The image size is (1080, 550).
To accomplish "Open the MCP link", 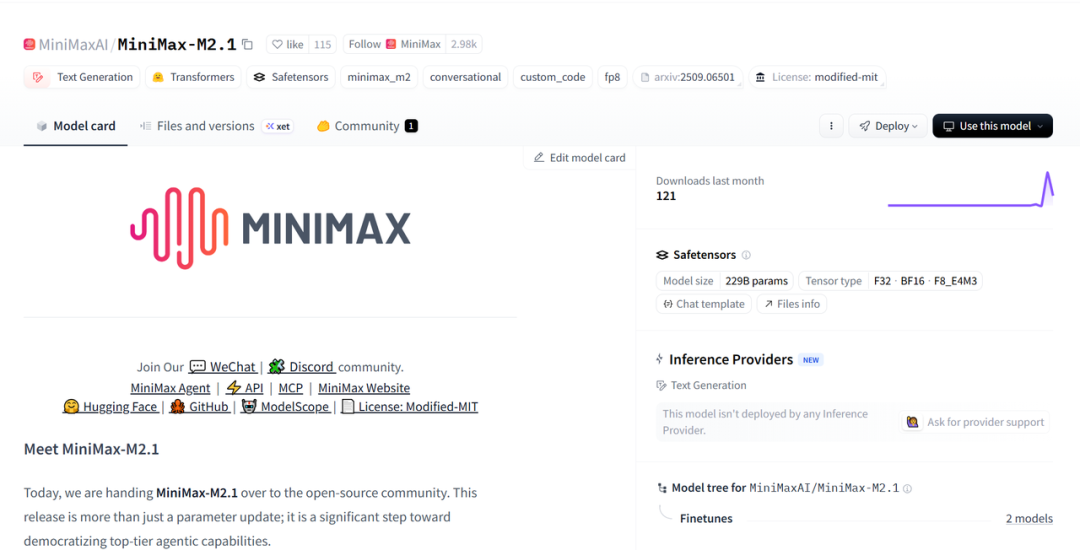I will coord(291,388).
